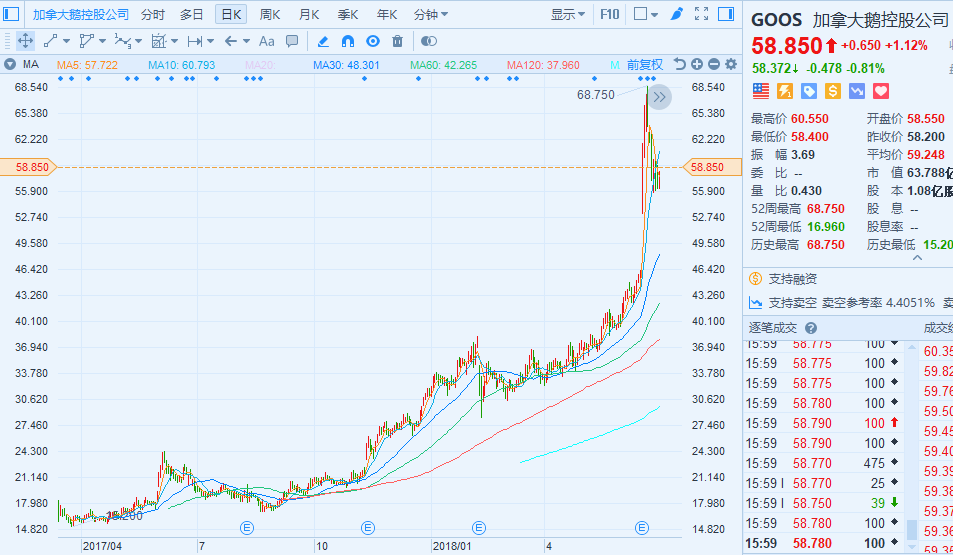This screenshot has width=953, height=555.
Task: Select the arrow marker tool
Action: coord(230,41)
